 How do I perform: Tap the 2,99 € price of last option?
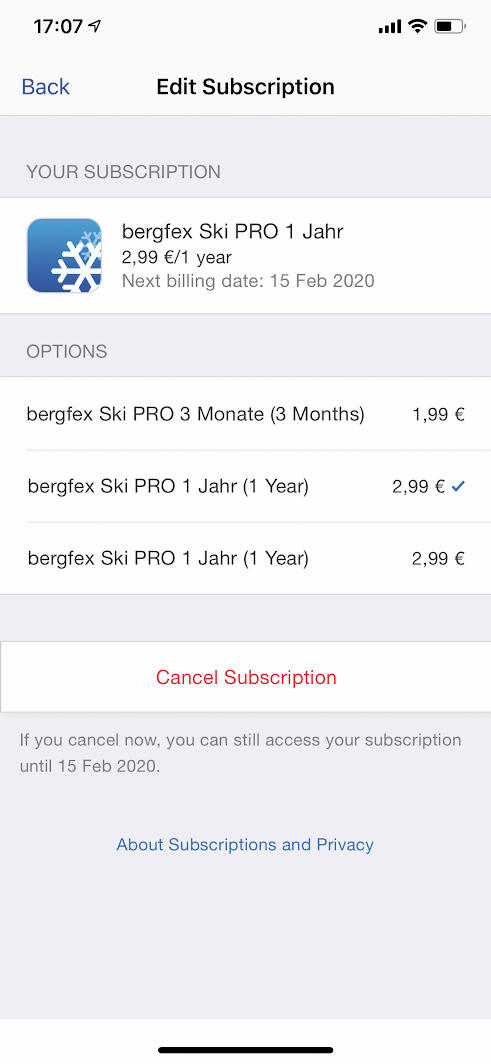pyautogui.click(x=439, y=558)
